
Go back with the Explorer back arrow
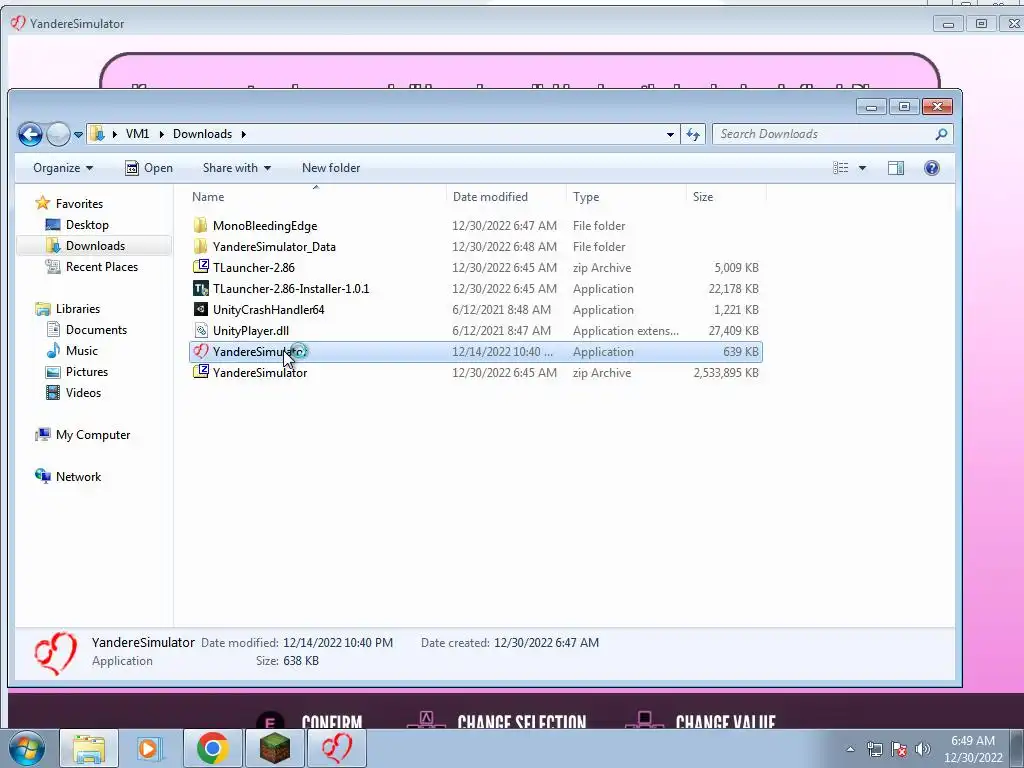point(30,135)
